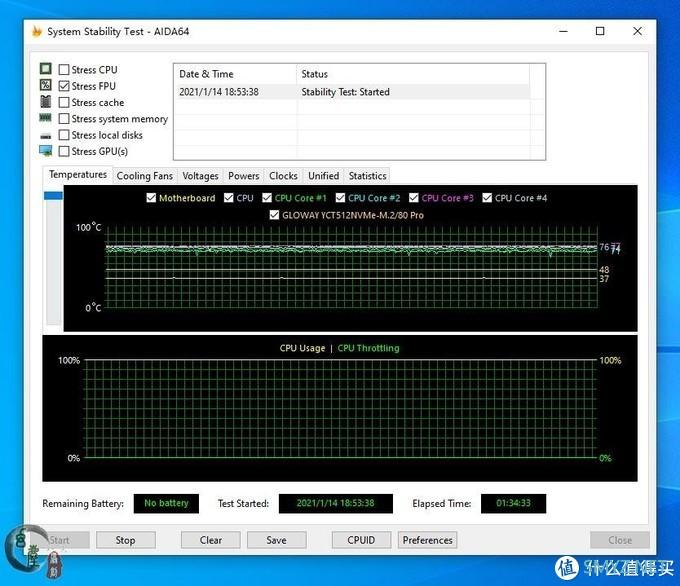Viewport: 680px width, 586px height.
Task: Click the Save button
Action: [x=276, y=540]
